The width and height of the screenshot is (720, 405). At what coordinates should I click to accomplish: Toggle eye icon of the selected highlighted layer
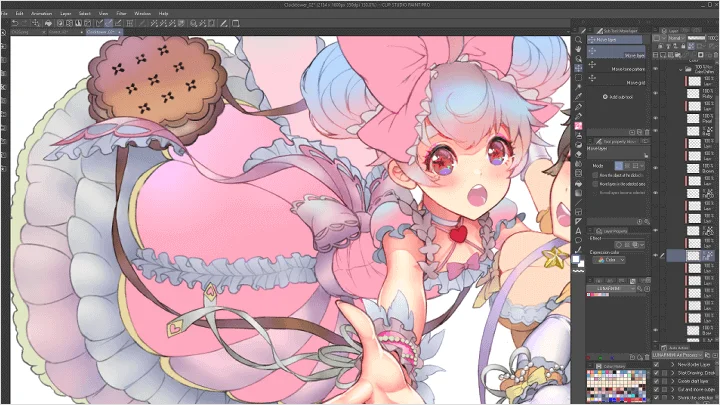[x=656, y=255]
